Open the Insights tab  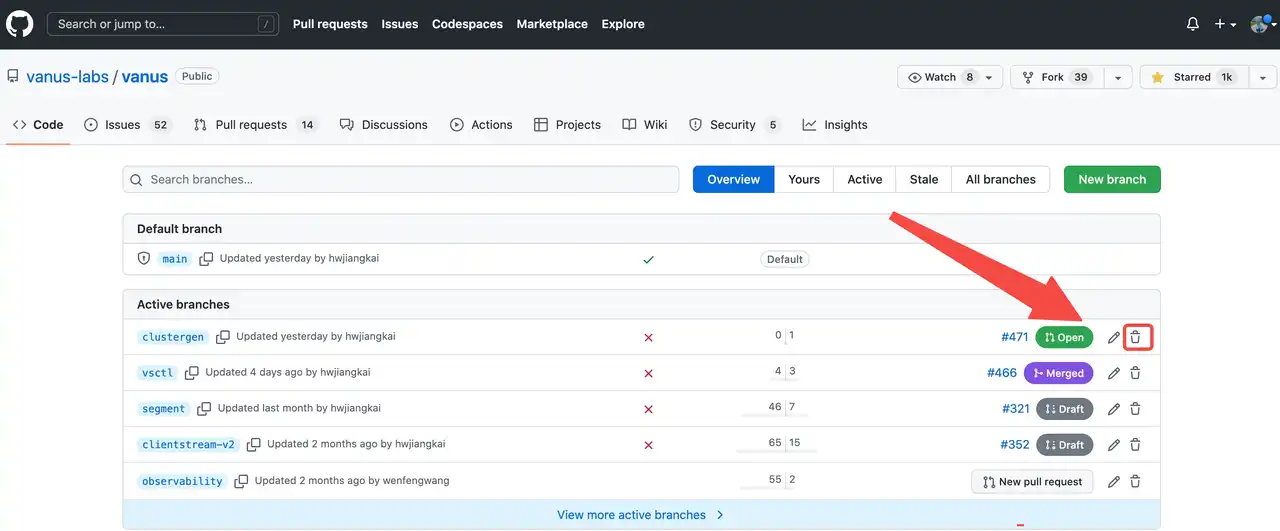point(835,125)
